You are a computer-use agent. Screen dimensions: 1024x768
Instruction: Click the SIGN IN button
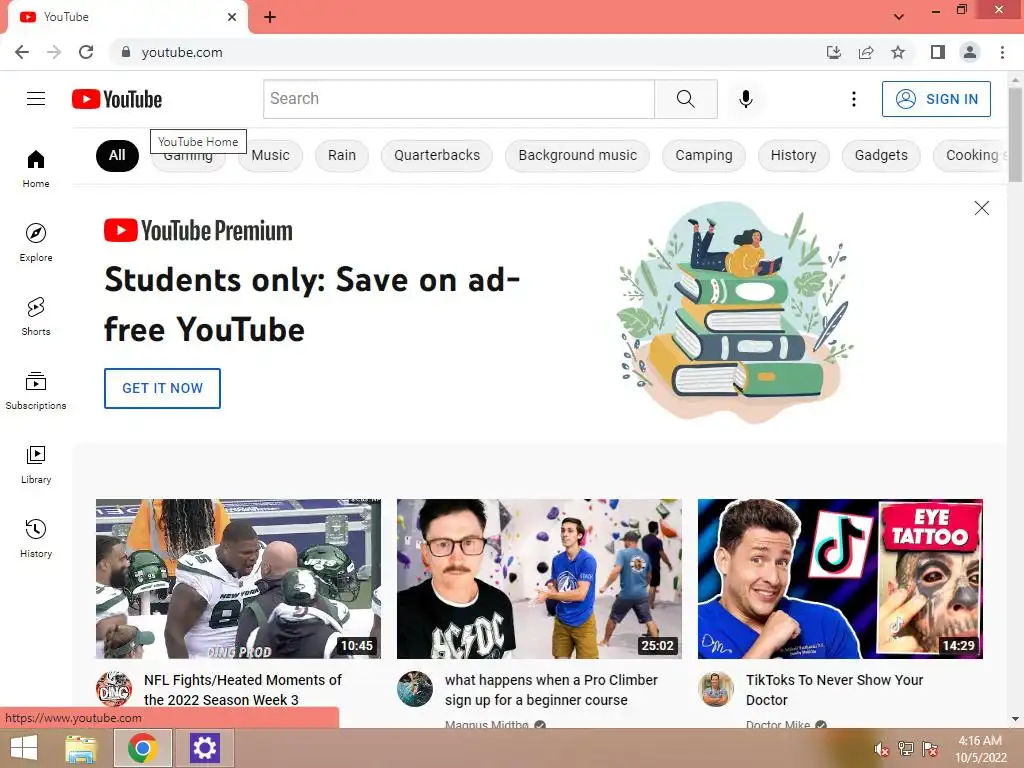(936, 99)
